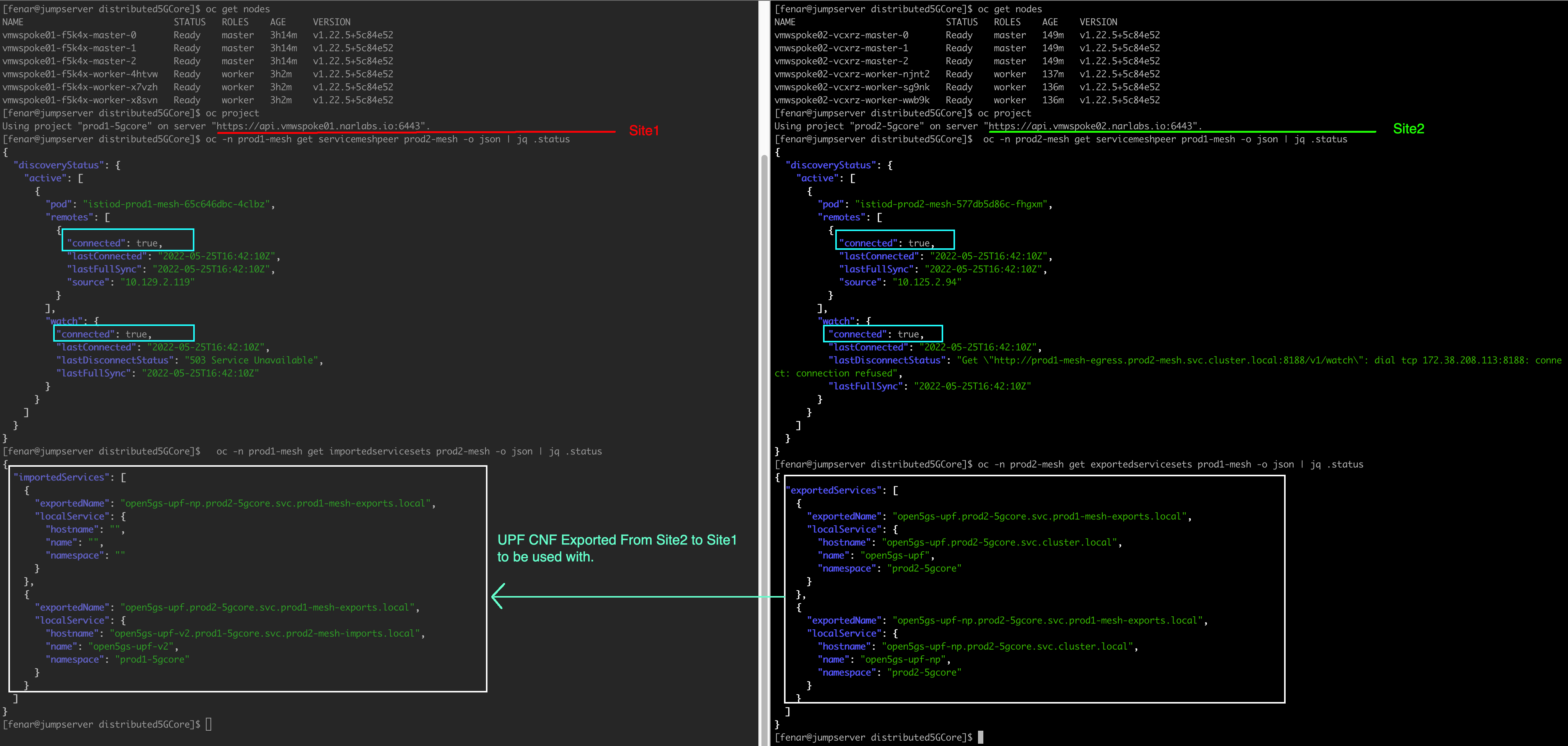
Task: Click the "importedServices" key in left terminal
Action: (x=61, y=477)
